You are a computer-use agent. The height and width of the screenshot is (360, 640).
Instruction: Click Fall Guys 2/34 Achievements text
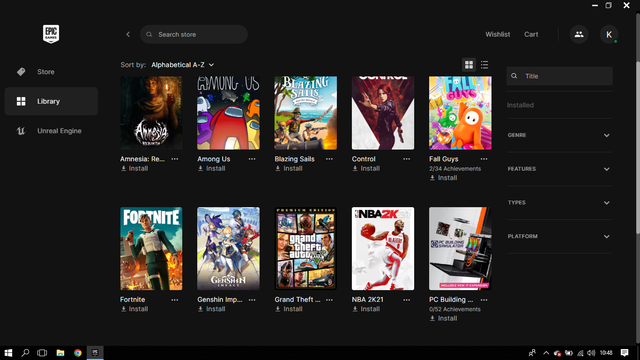455,169
